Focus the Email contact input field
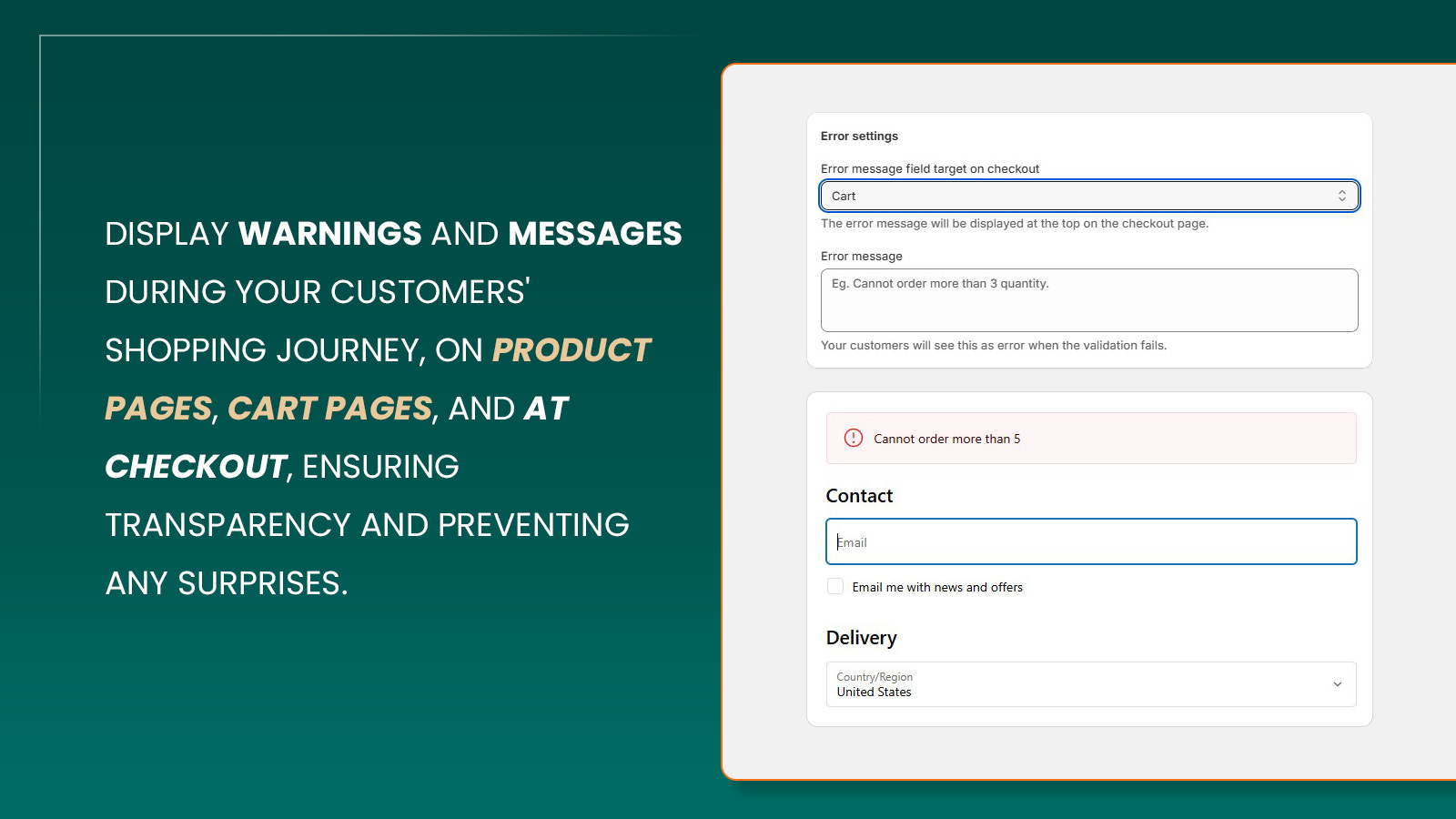 pyautogui.click(x=1091, y=541)
